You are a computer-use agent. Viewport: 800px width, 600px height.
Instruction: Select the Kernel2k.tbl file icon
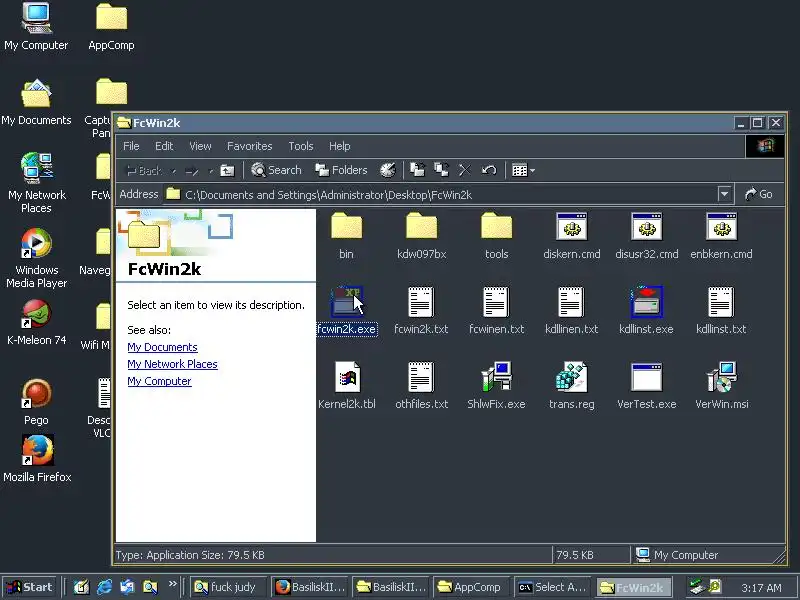[347, 377]
